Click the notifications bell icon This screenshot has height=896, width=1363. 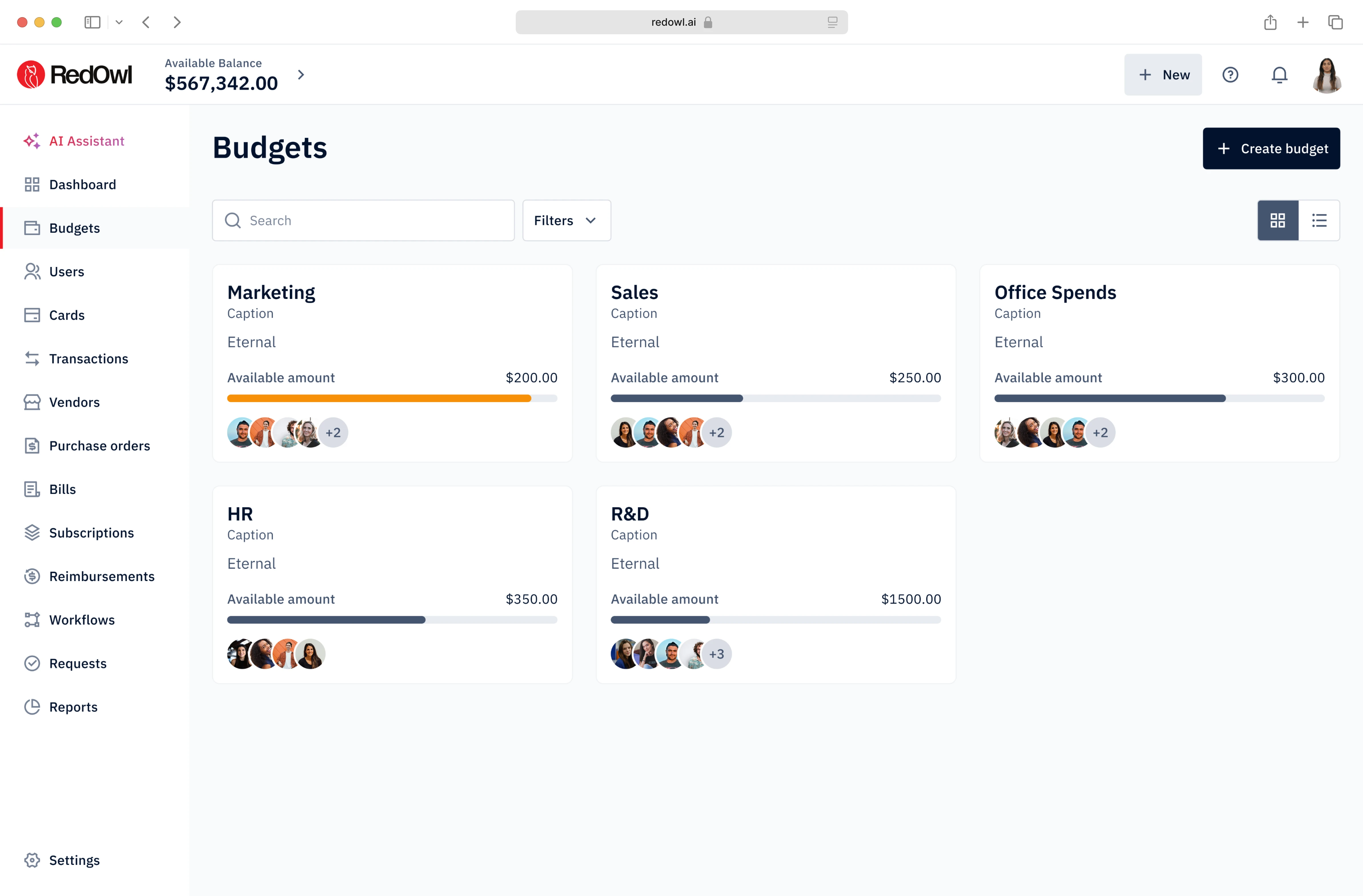(x=1279, y=75)
